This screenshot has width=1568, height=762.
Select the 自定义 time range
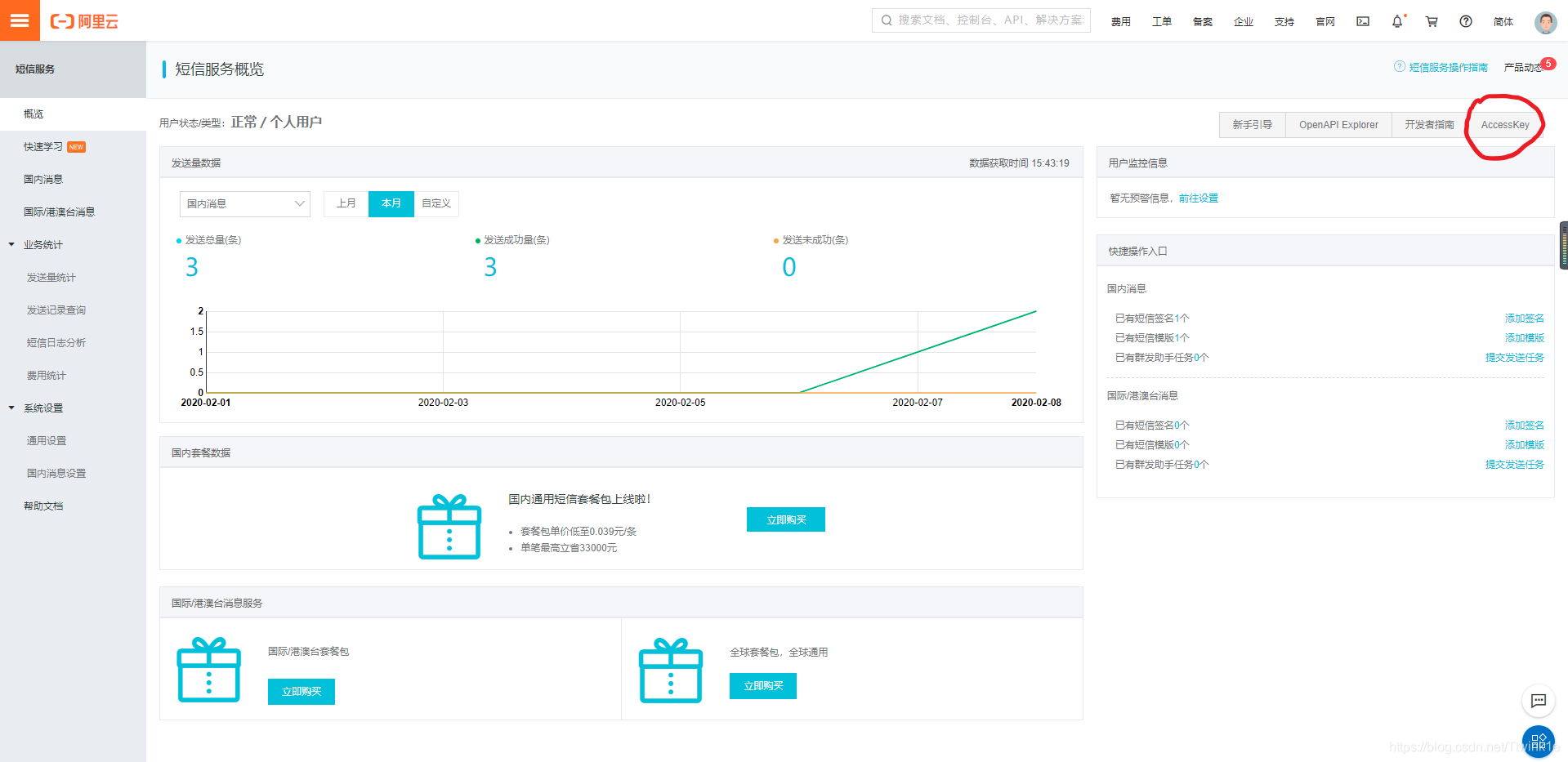pyautogui.click(x=436, y=203)
